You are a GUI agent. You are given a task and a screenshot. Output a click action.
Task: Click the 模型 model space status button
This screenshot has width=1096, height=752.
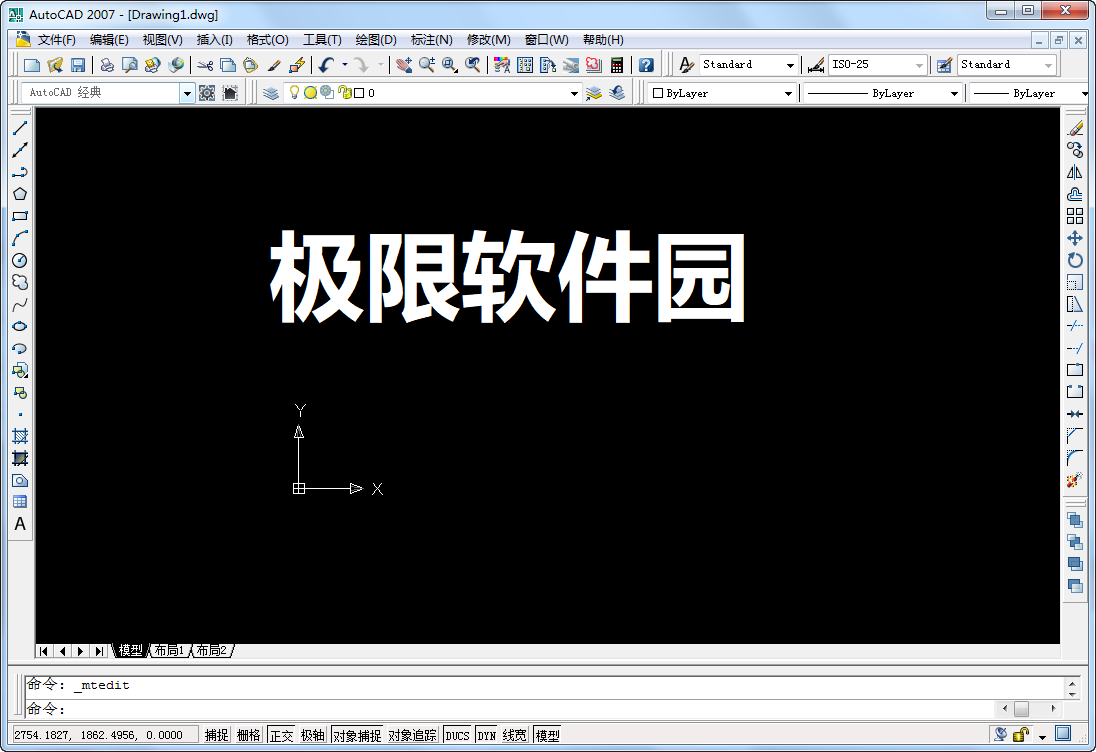[547, 735]
